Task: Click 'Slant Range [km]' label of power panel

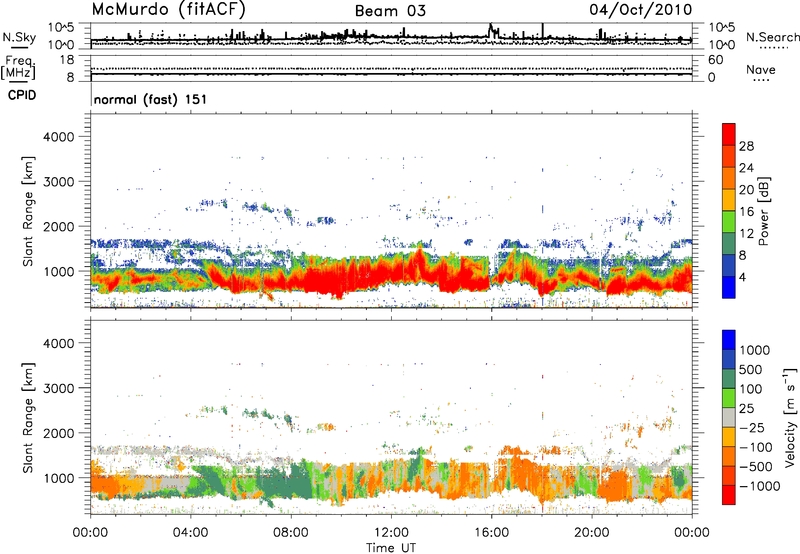Action: (x=28, y=211)
